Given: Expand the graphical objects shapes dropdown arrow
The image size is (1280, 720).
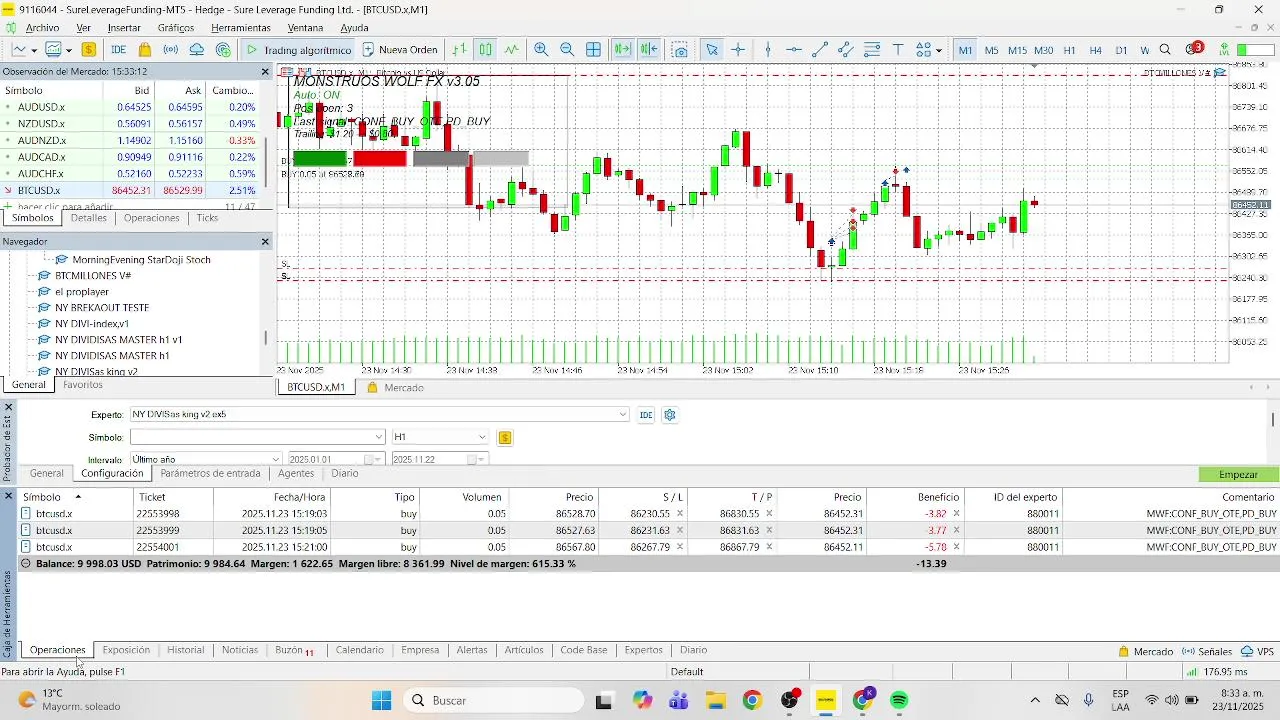Looking at the screenshot, I should coord(938,49).
